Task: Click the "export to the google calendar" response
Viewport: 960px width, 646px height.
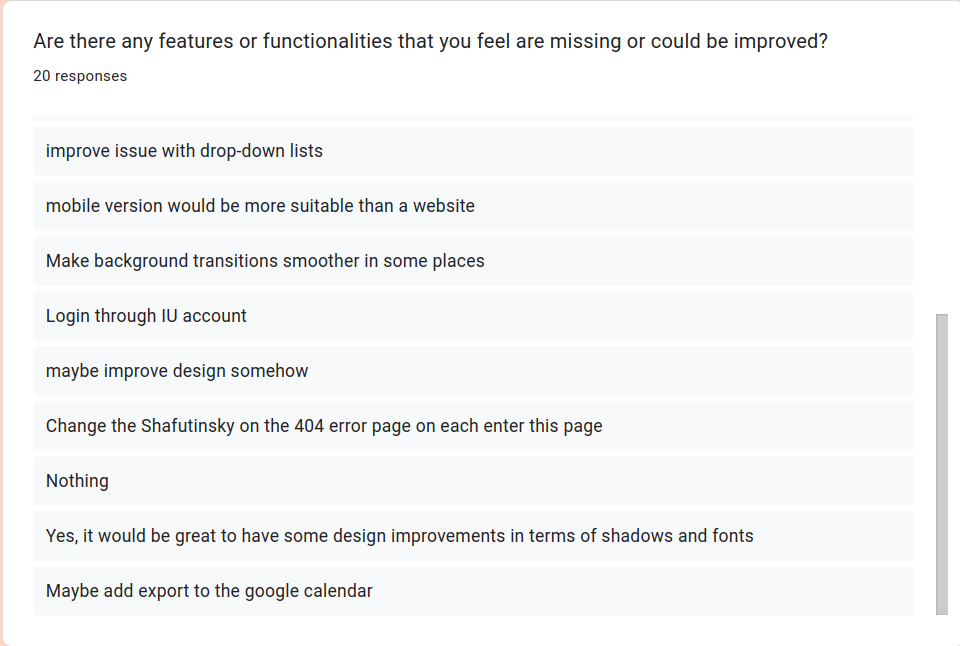Action: point(209,591)
